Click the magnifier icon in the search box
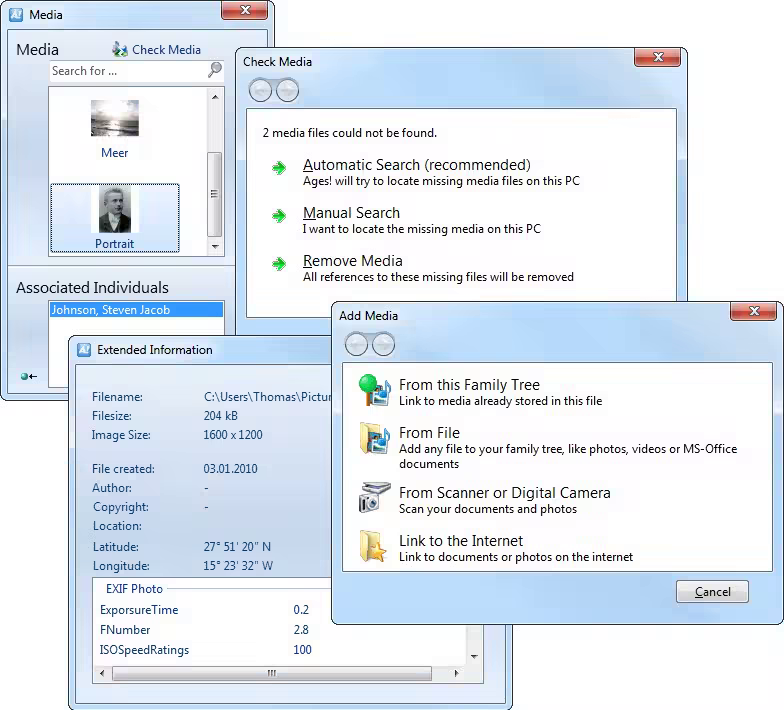This screenshot has width=784, height=710. point(214,70)
